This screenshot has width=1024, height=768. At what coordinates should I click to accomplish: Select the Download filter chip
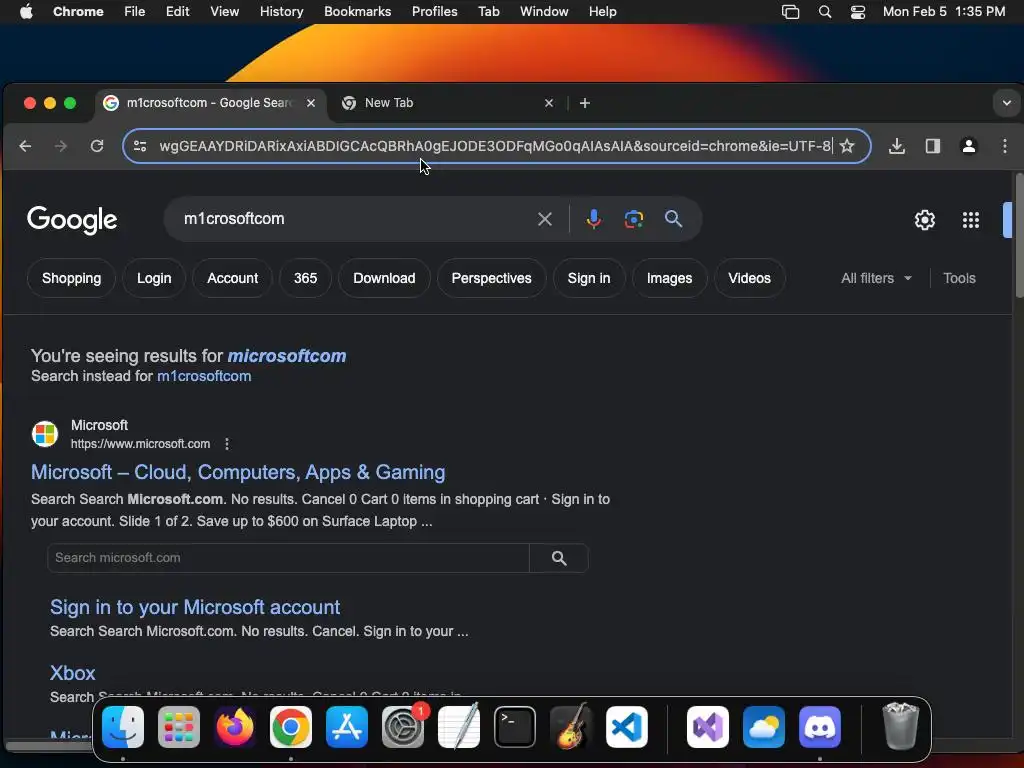pyautogui.click(x=384, y=278)
